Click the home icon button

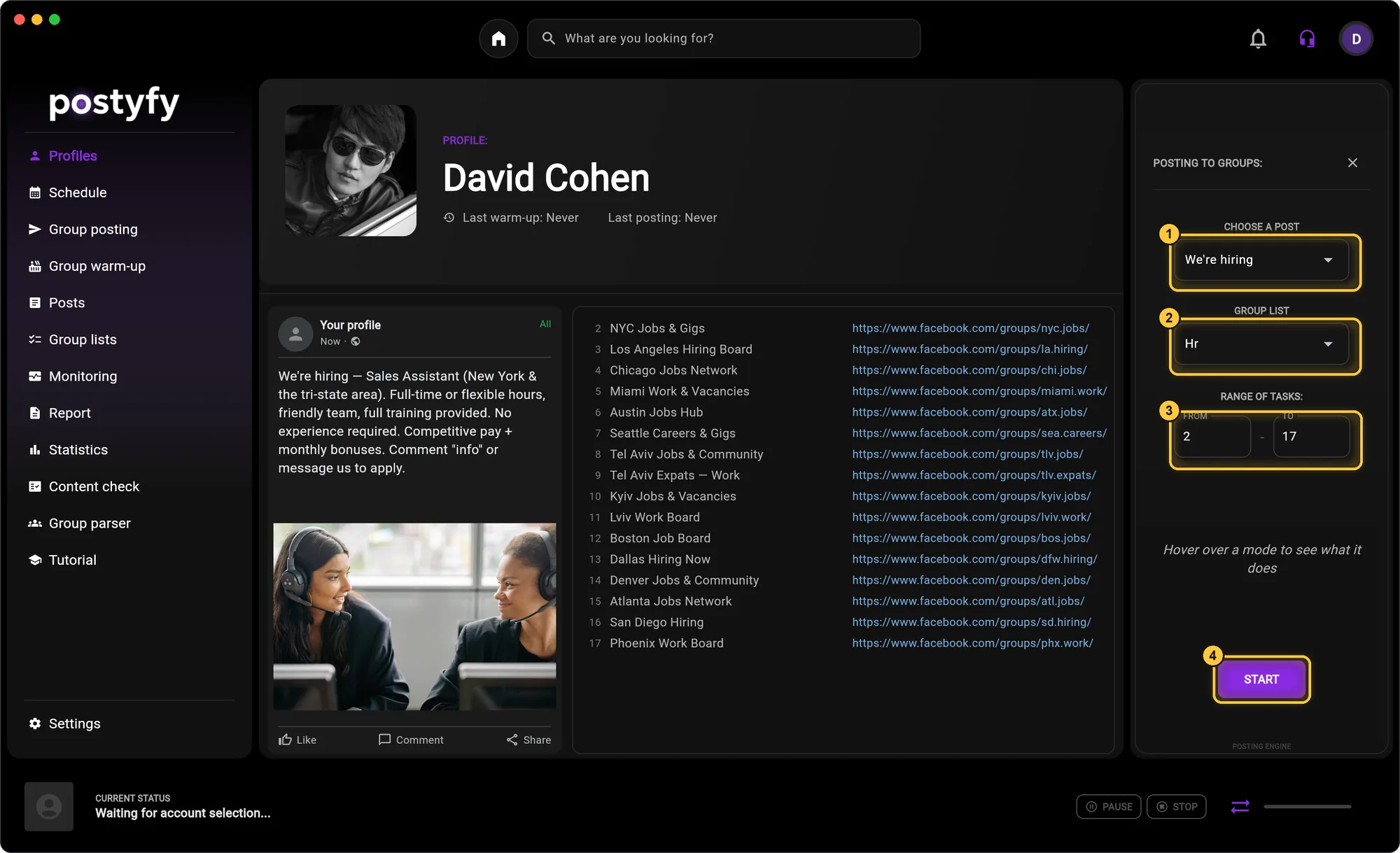pyautogui.click(x=498, y=38)
